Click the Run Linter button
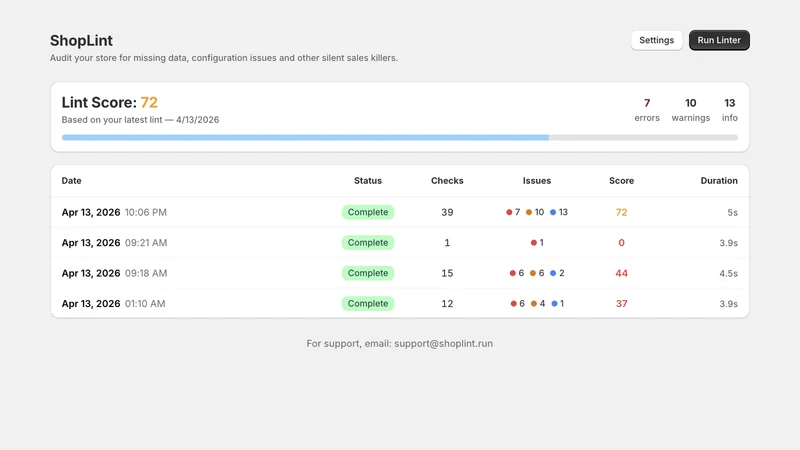 (719, 40)
